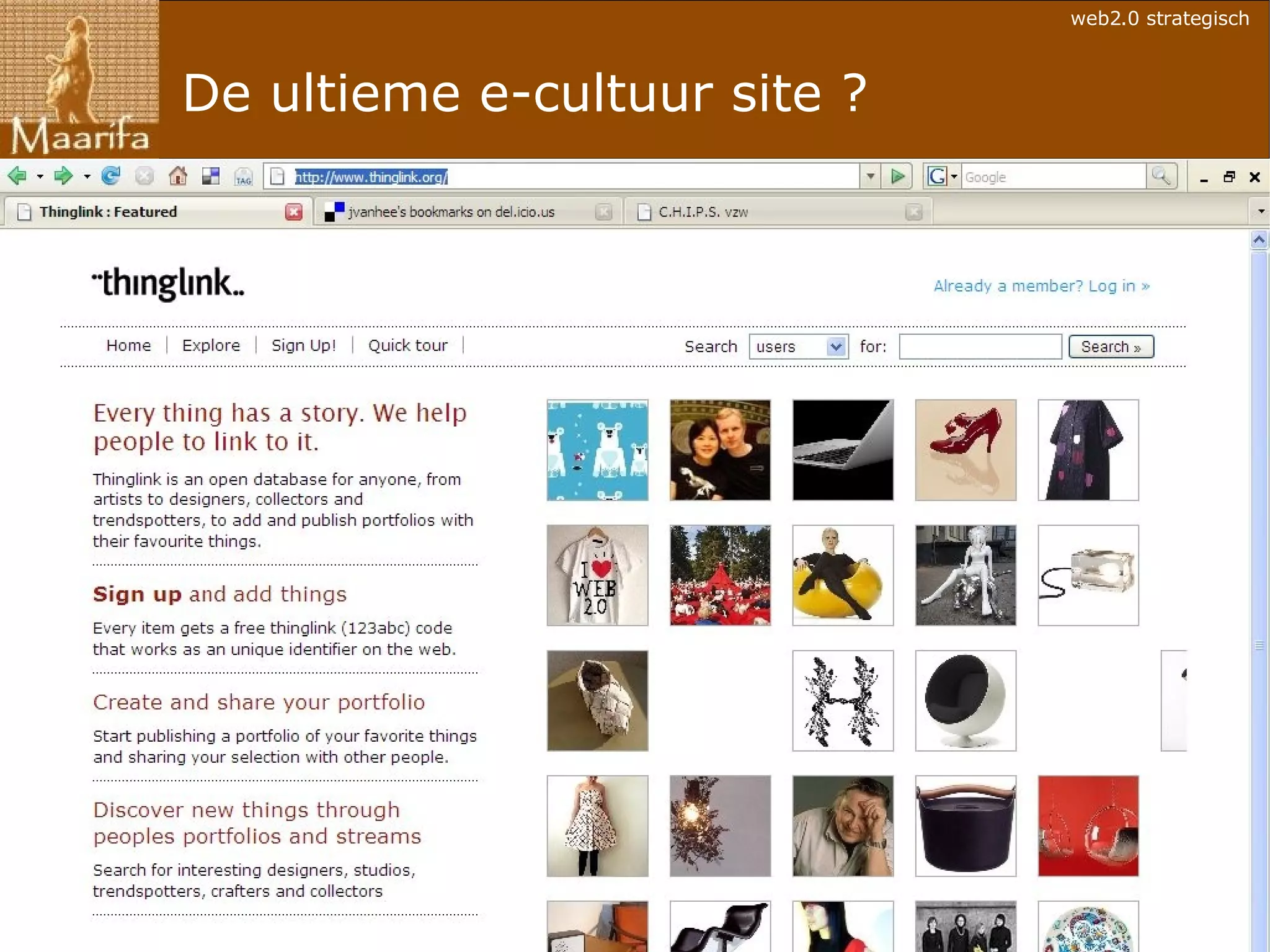Open the red tent crowd thumbnail
Image resolution: width=1270 pixels, height=952 pixels.
[x=720, y=576]
